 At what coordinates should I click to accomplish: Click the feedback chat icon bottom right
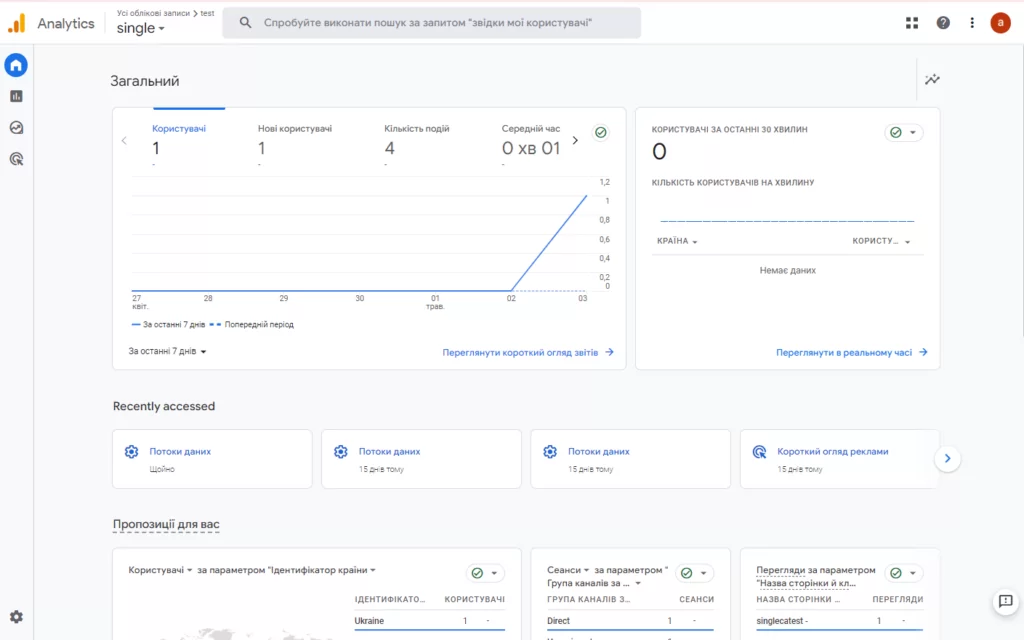coord(1005,601)
